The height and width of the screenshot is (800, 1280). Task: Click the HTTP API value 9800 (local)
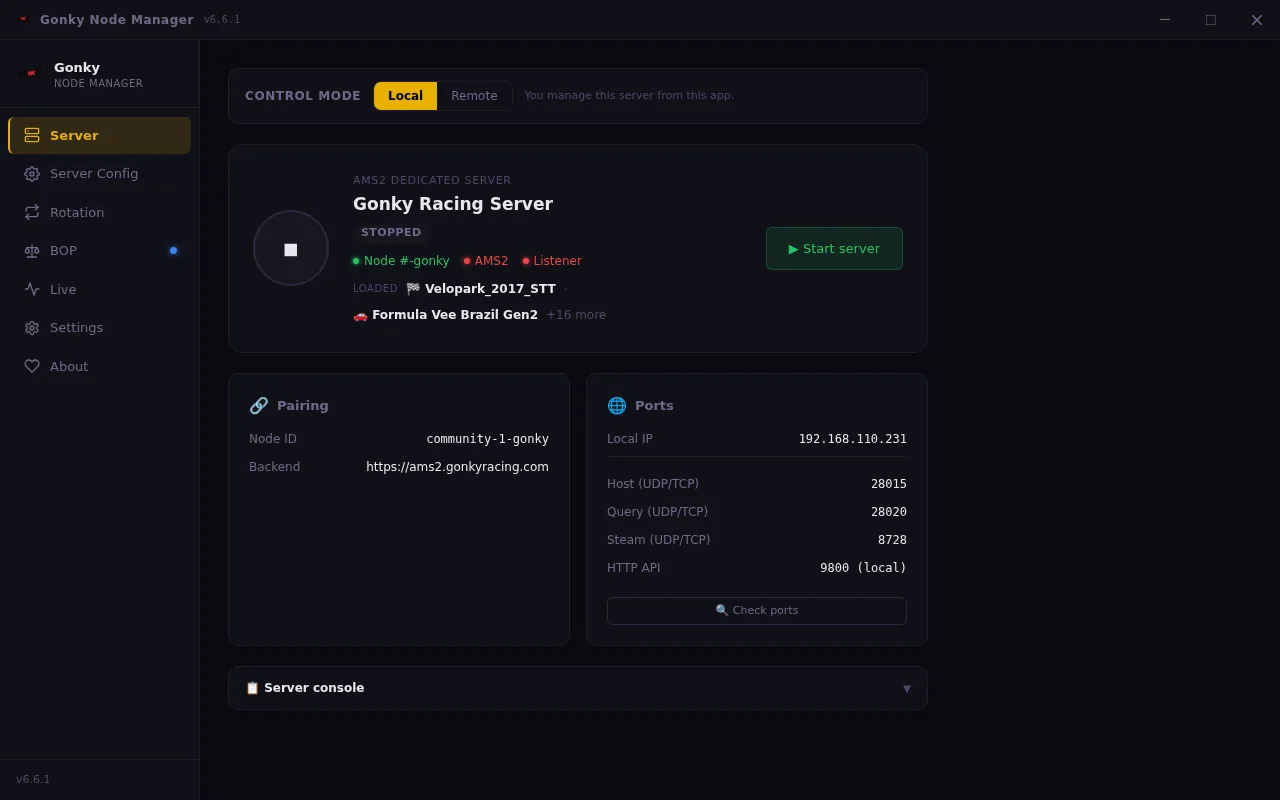click(863, 568)
